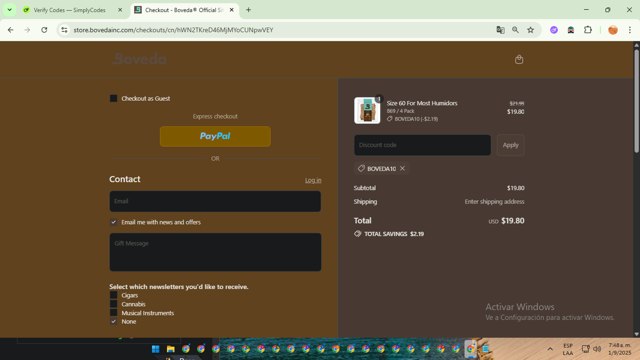Open a new browser tab
The width and height of the screenshot is (640, 360).
[248, 10]
